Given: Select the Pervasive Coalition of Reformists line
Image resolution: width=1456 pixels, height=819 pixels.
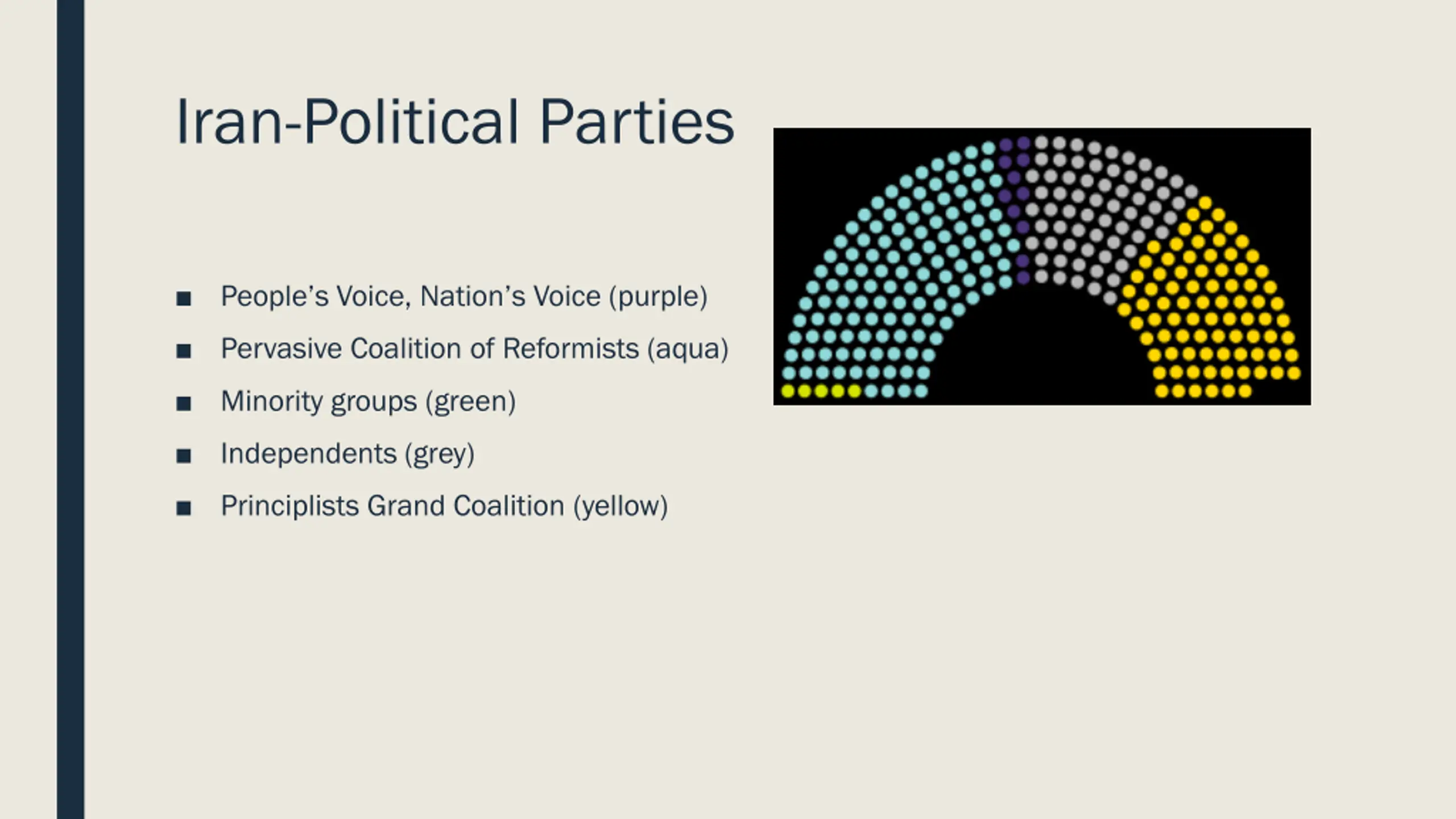Looking at the screenshot, I should coord(474,349).
